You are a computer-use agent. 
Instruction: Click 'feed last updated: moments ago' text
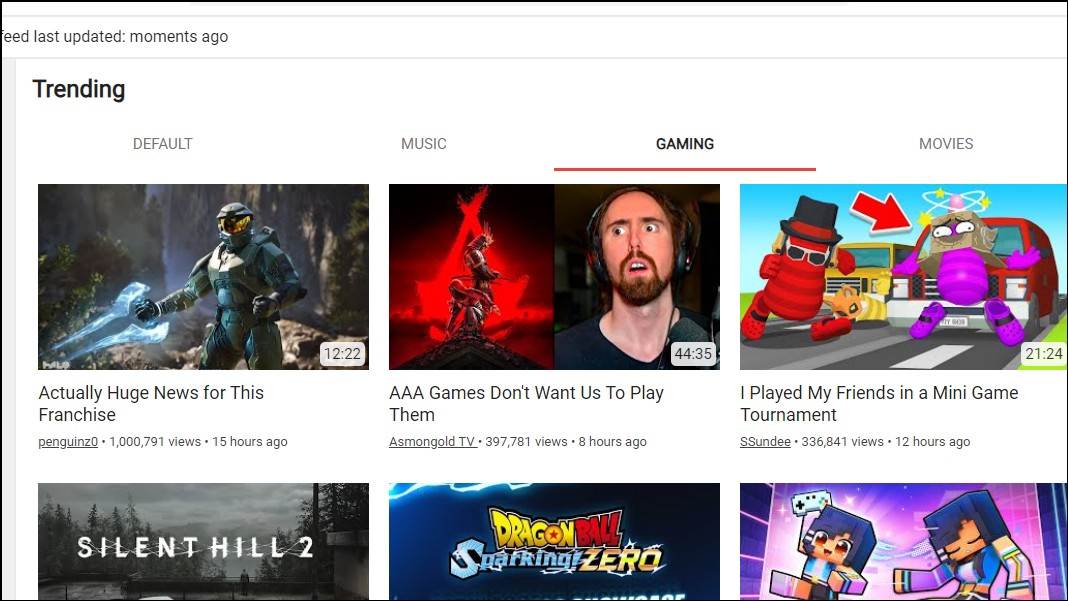pos(114,37)
